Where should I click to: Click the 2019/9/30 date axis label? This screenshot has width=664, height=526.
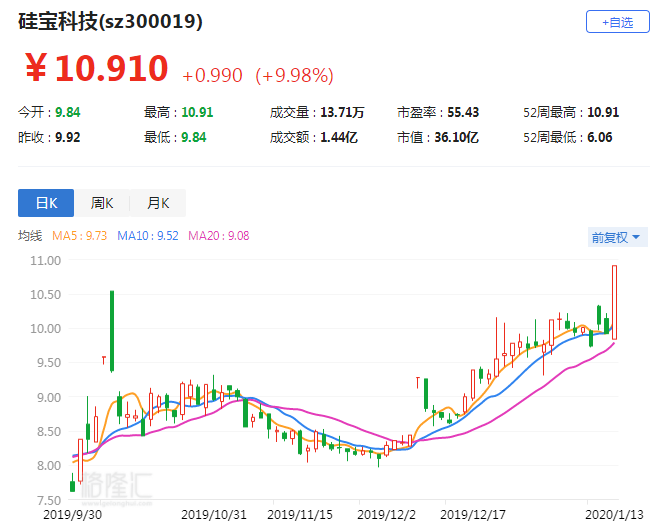pos(72,515)
